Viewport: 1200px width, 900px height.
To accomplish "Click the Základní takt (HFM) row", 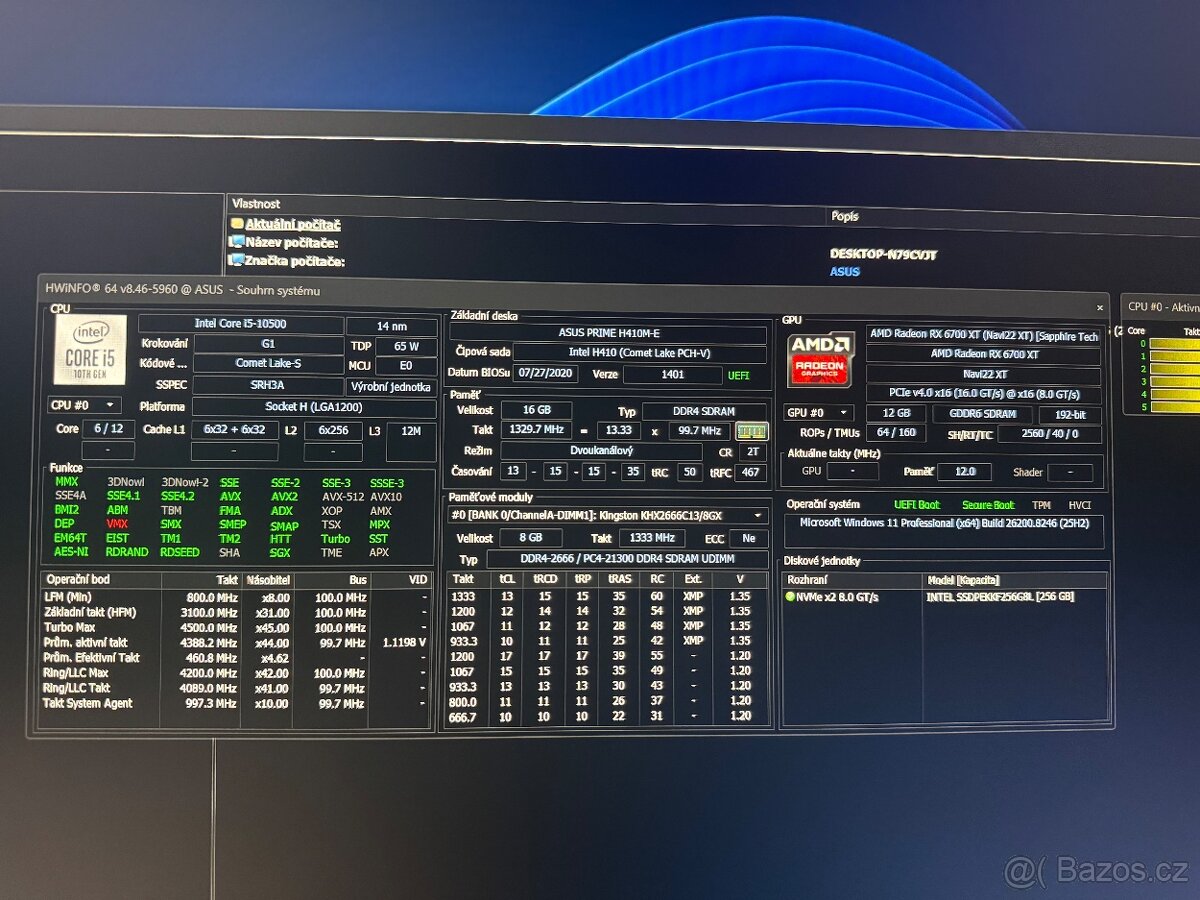I will coord(236,613).
